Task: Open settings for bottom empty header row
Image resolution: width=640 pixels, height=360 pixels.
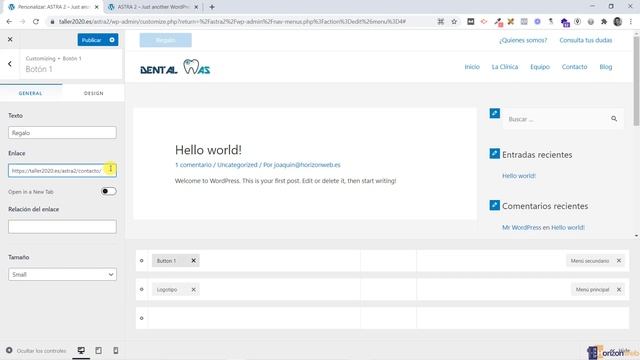Action: 142,318
